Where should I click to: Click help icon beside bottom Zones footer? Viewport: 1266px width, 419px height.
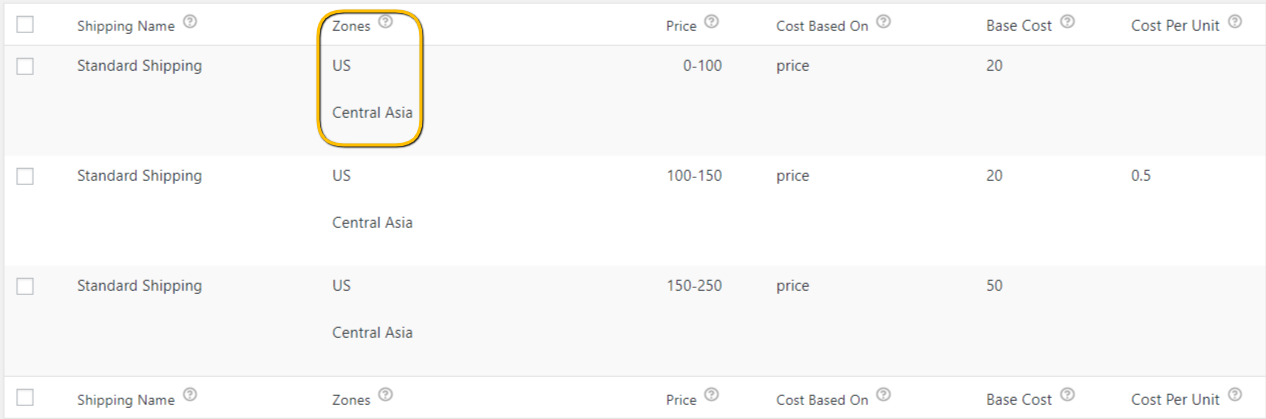click(386, 396)
